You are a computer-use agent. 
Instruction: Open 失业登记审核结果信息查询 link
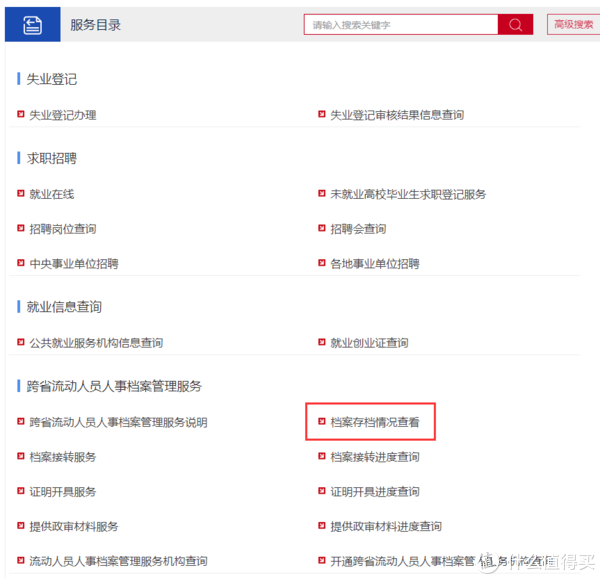[x=397, y=115]
